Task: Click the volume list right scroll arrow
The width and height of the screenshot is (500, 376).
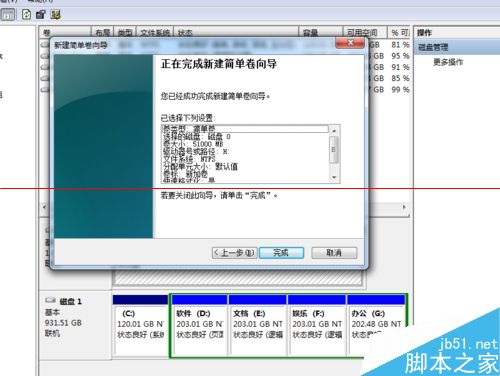Action: pyautogui.click(x=404, y=207)
